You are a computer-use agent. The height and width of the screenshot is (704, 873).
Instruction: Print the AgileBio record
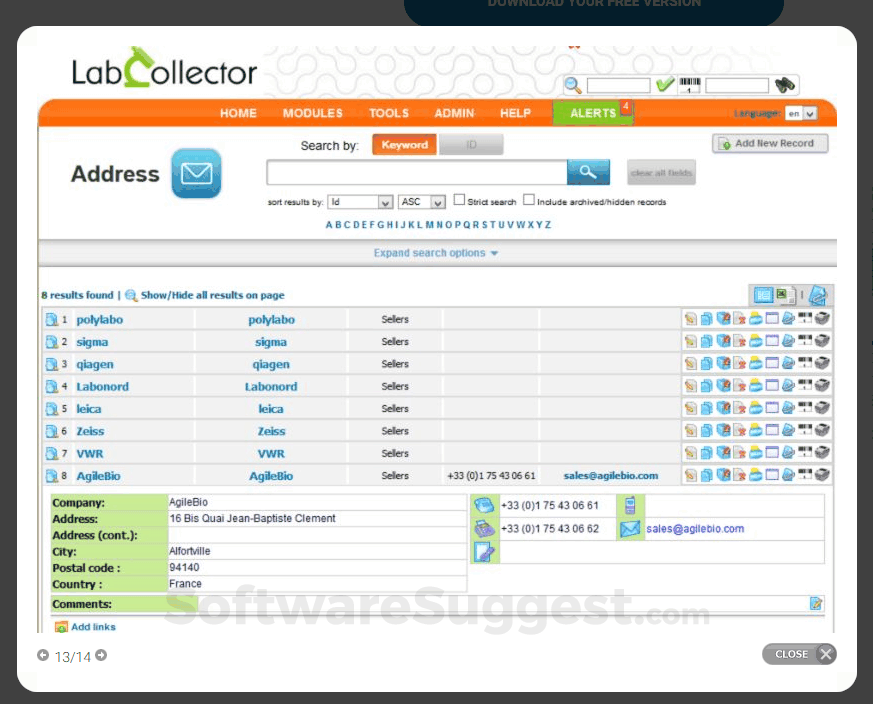(x=820, y=475)
